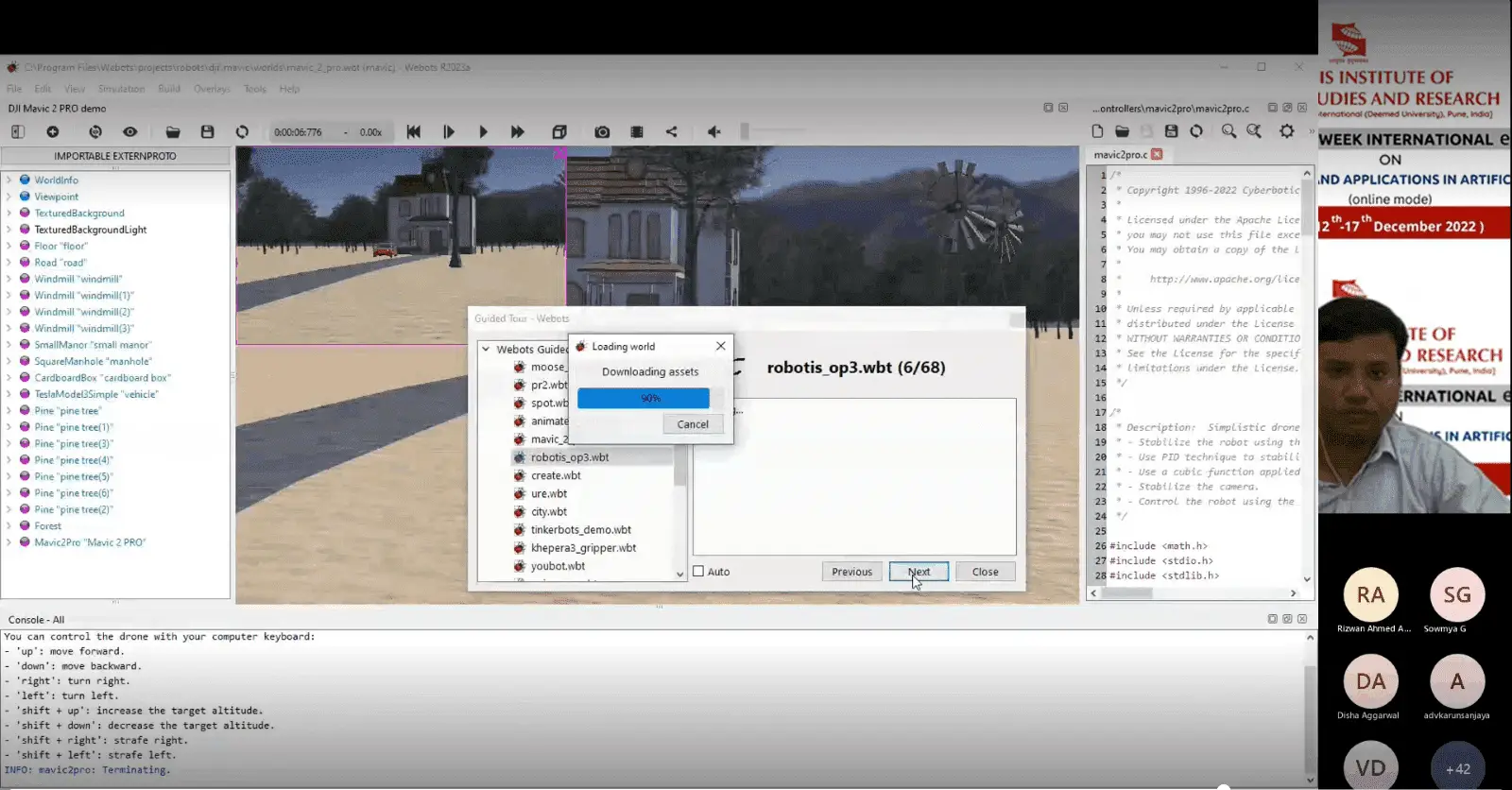Click the Add node plus icon
This screenshot has width=1512, height=790.
[53, 132]
